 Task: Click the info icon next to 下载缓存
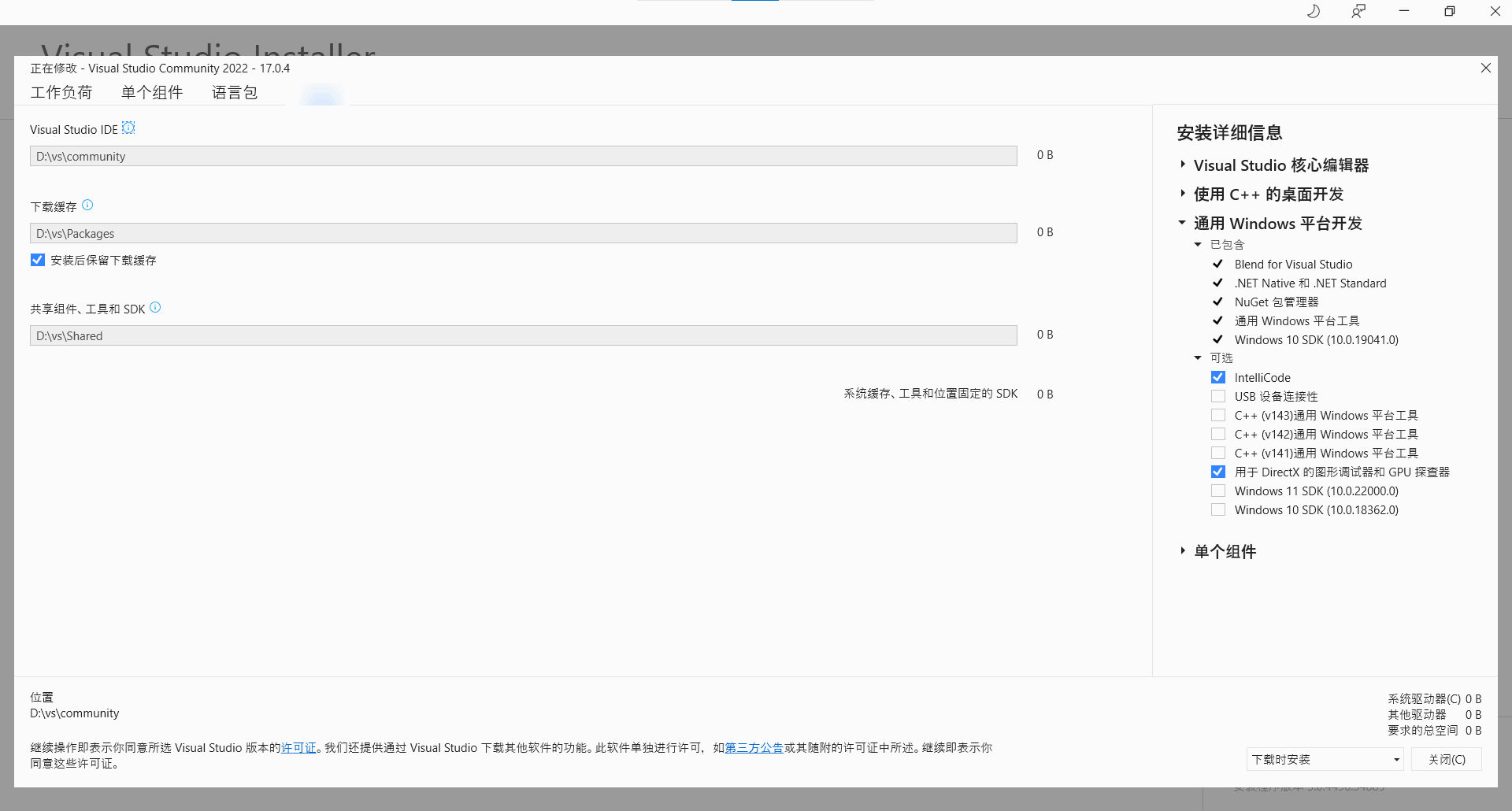click(87, 205)
